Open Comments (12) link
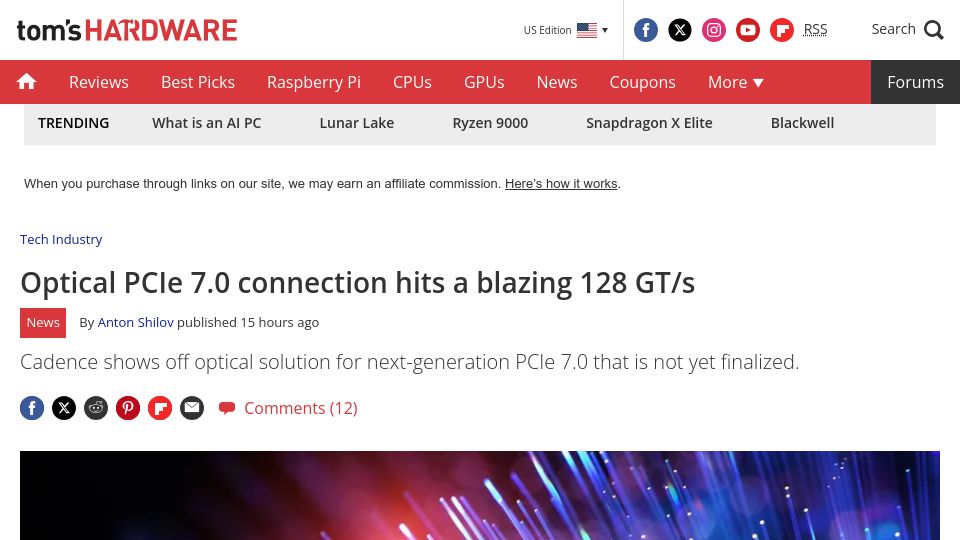Screen dimensions: 960x540 tap(301, 408)
